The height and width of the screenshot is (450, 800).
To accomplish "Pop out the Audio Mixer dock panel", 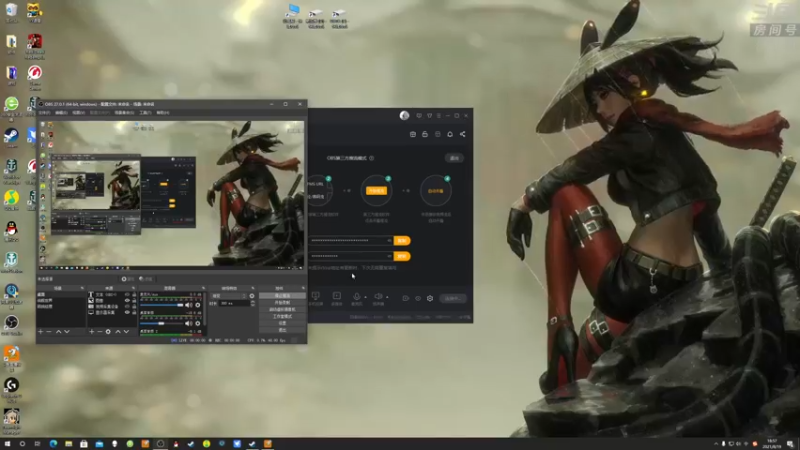I will coord(203,288).
